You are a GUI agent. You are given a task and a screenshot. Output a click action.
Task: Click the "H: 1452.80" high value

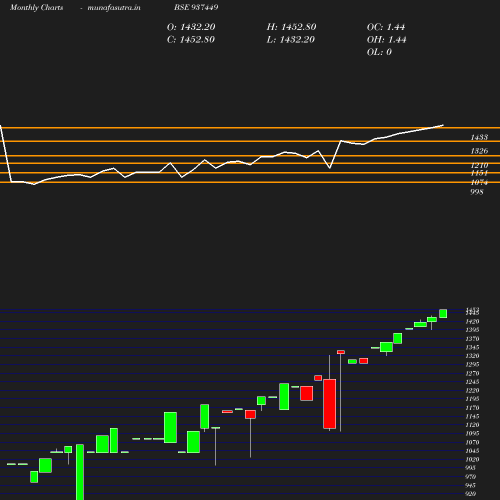point(291,27)
